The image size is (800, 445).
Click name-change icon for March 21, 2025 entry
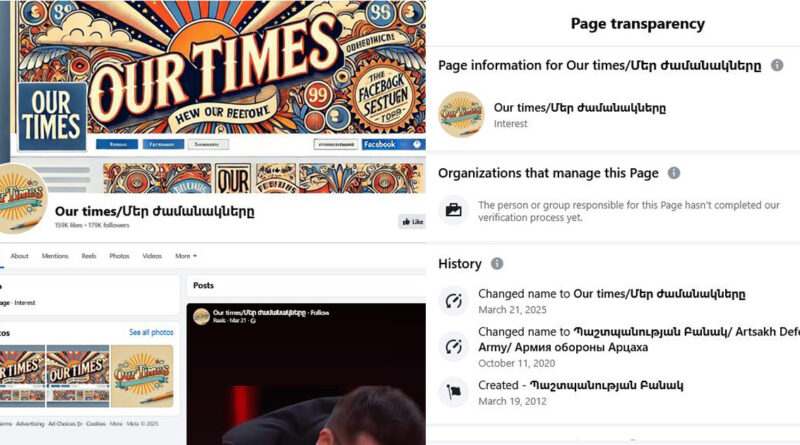click(454, 301)
